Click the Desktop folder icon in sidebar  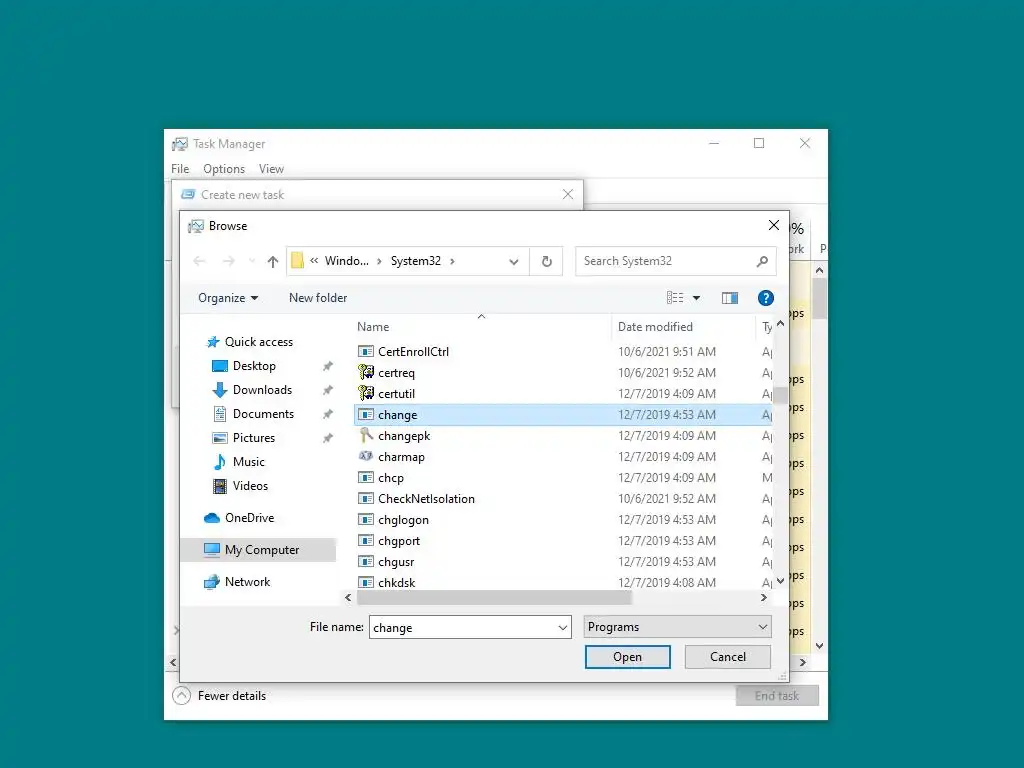click(x=220, y=366)
